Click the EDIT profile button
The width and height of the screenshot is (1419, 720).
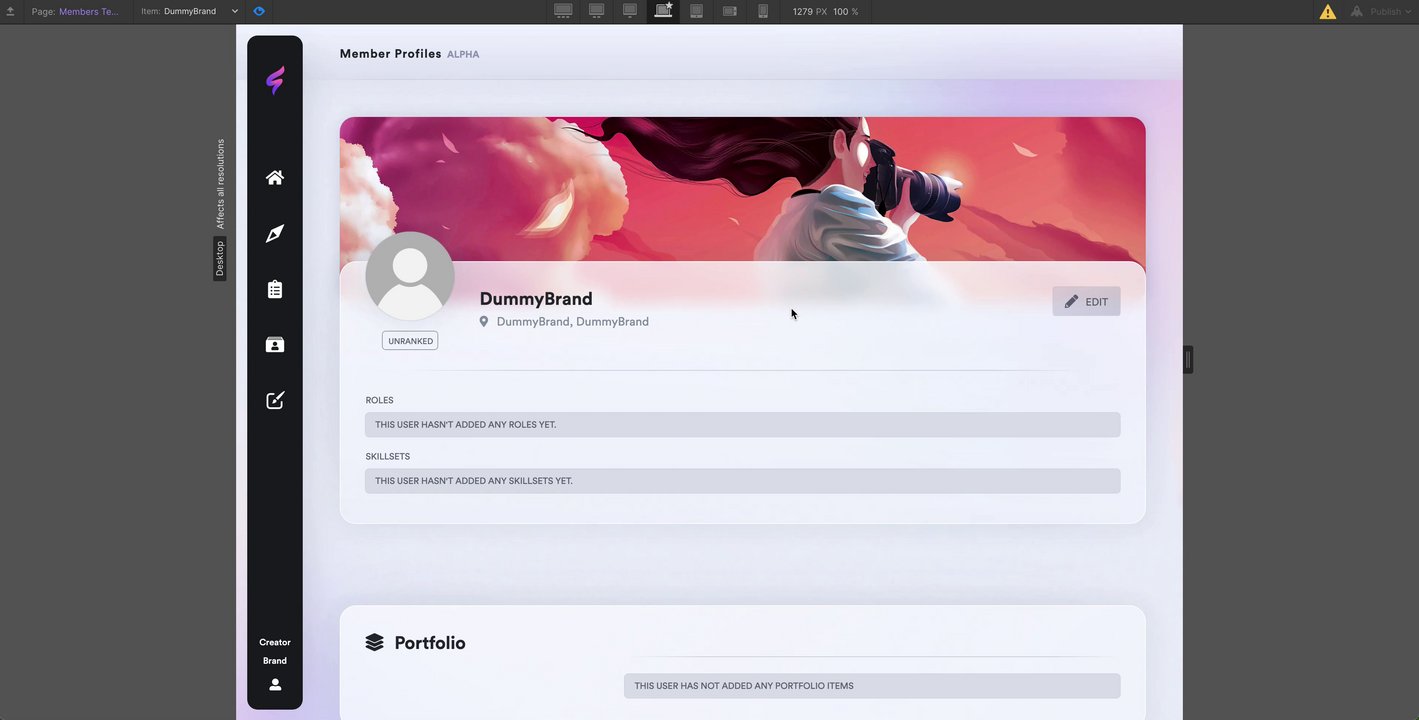point(1086,301)
